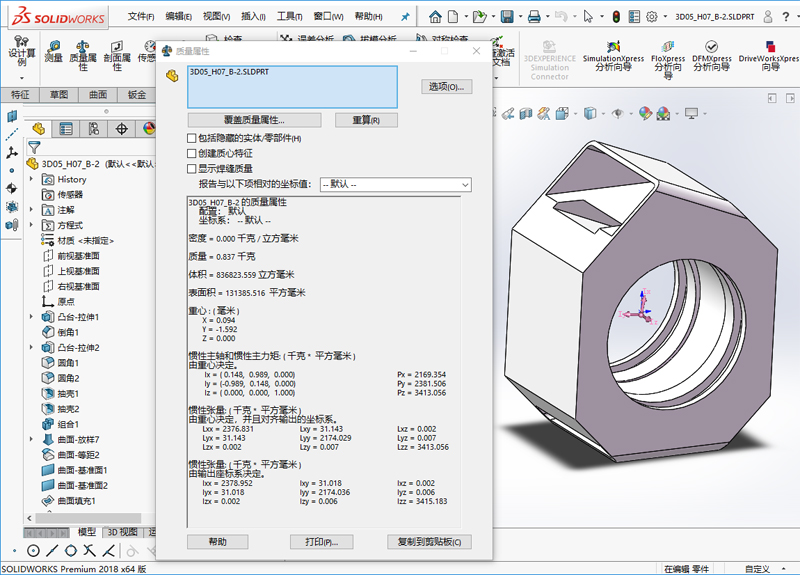Open the DimXpertManager crosshair tab

pyautogui.click(x=122, y=128)
